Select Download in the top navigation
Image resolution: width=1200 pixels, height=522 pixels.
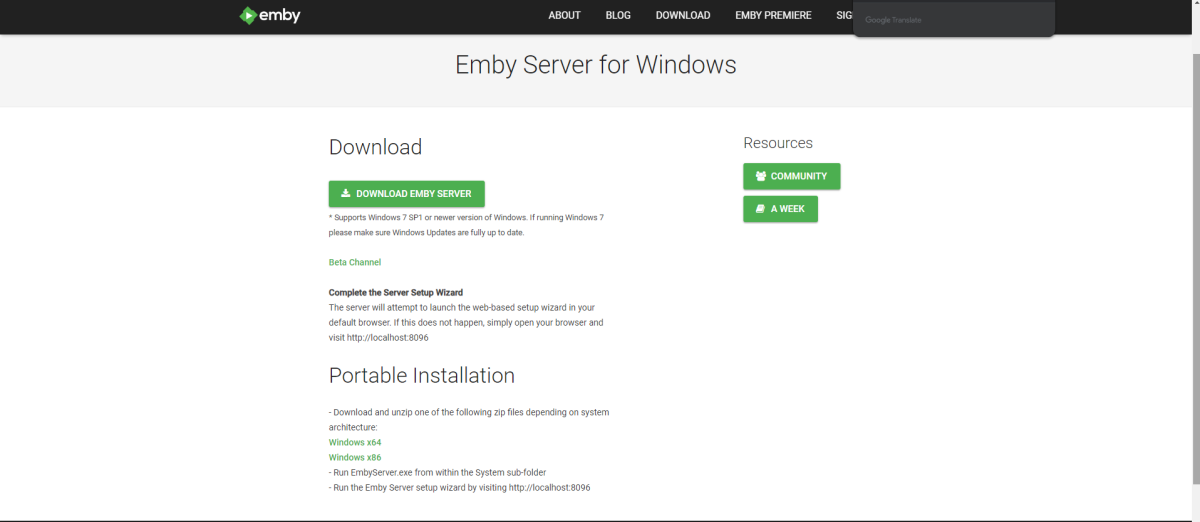[x=682, y=15]
